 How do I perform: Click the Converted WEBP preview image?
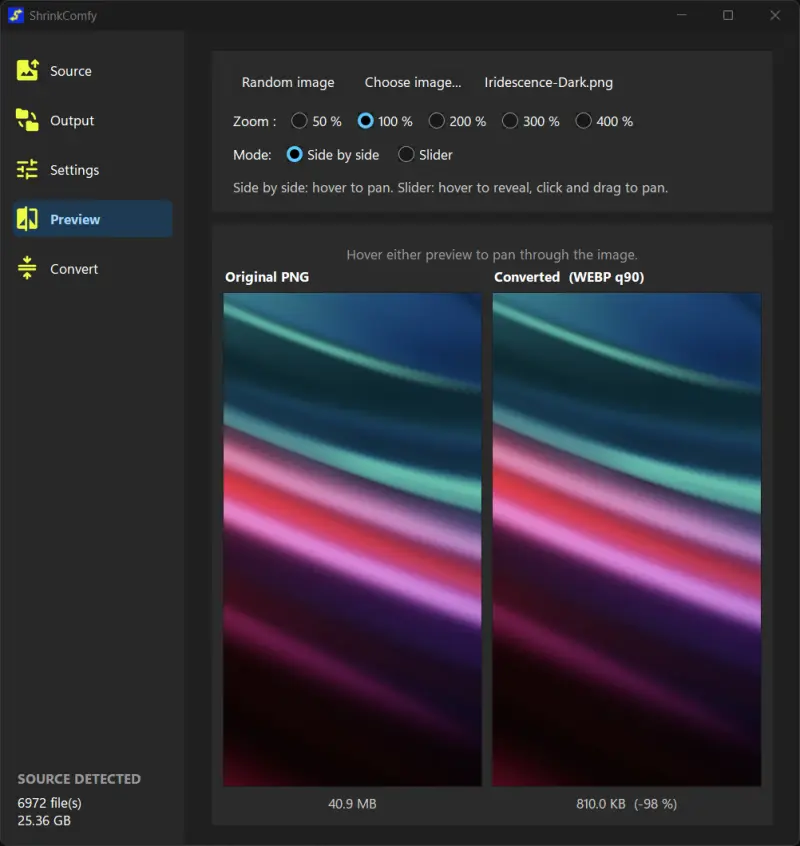pos(626,540)
